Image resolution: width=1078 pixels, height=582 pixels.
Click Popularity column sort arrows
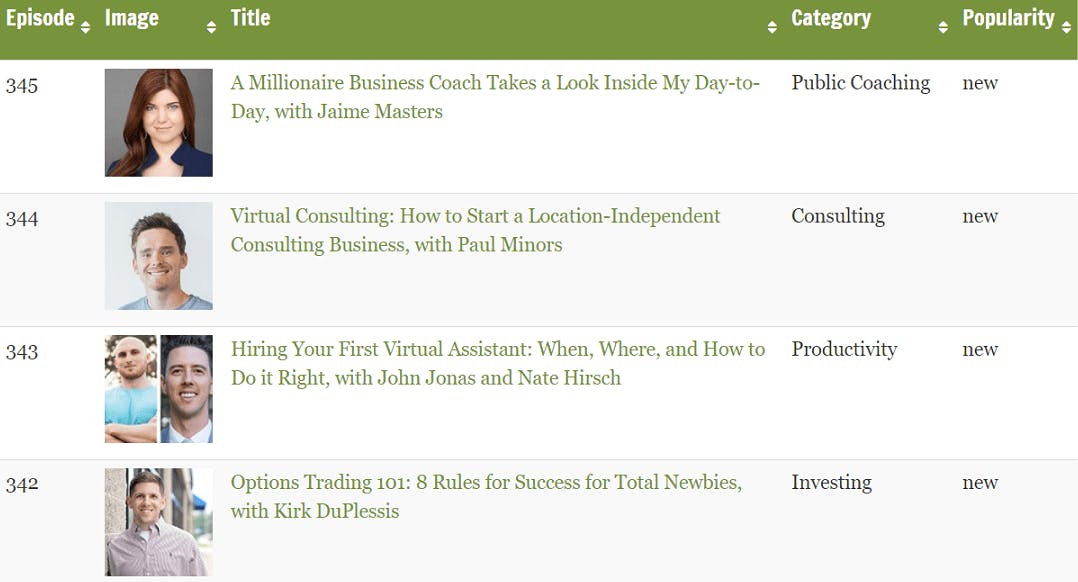pyautogui.click(x=1066, y=27)
